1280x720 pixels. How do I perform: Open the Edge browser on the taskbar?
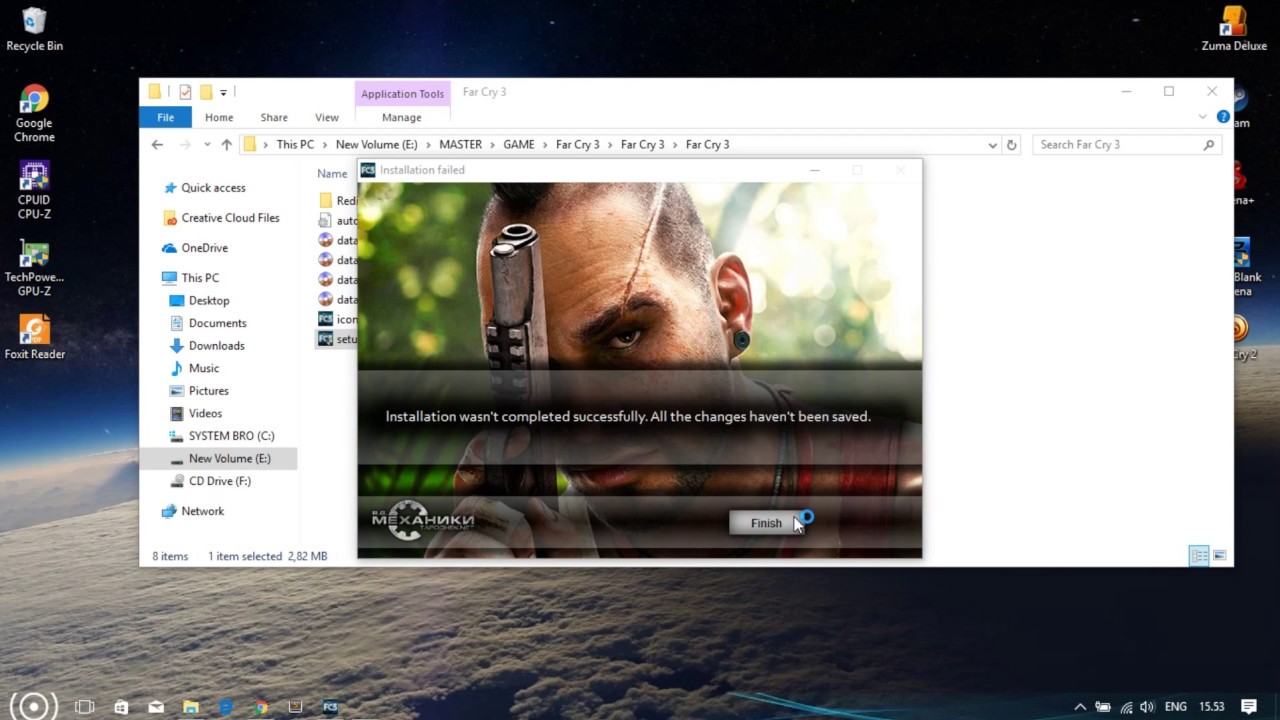click(x=226, y=707)
